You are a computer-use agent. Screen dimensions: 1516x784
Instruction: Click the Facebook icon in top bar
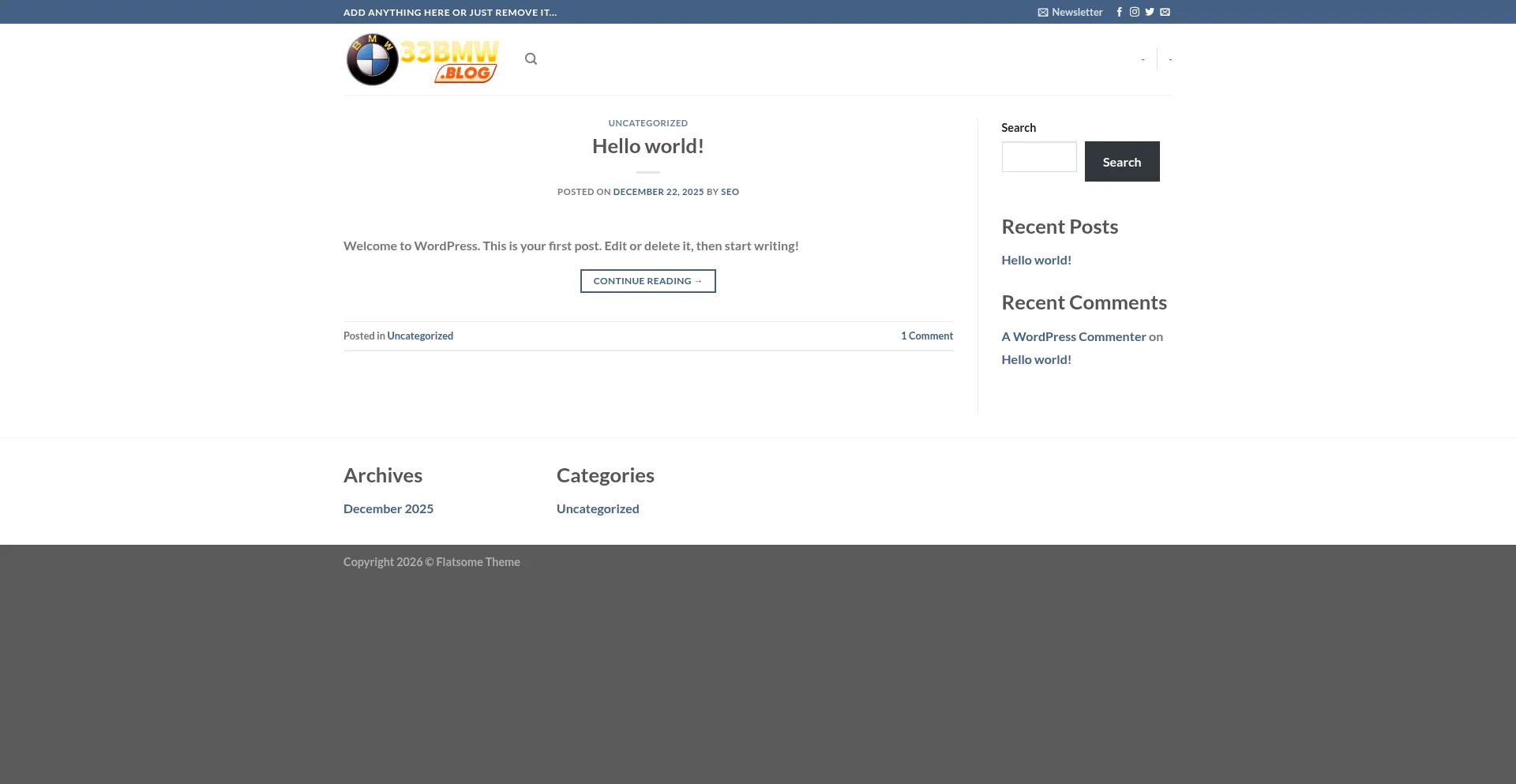click(x=1119, y=12)
